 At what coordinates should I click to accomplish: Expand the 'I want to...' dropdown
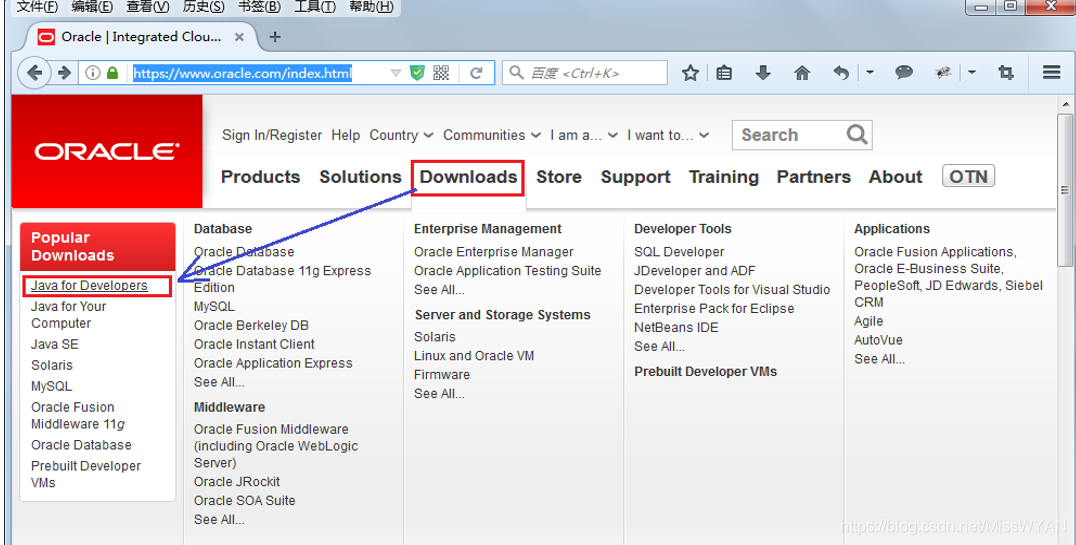click(668, 135)
